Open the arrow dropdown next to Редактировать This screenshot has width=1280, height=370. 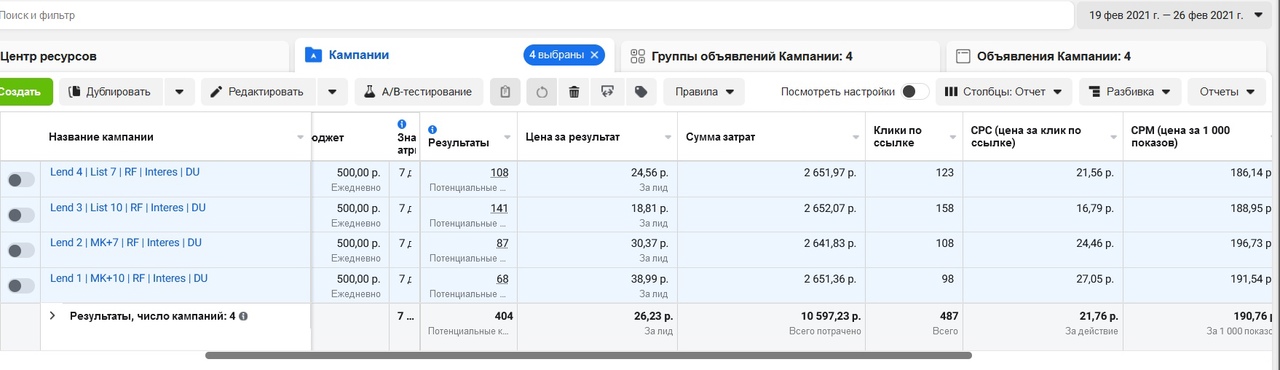[332, 92]
